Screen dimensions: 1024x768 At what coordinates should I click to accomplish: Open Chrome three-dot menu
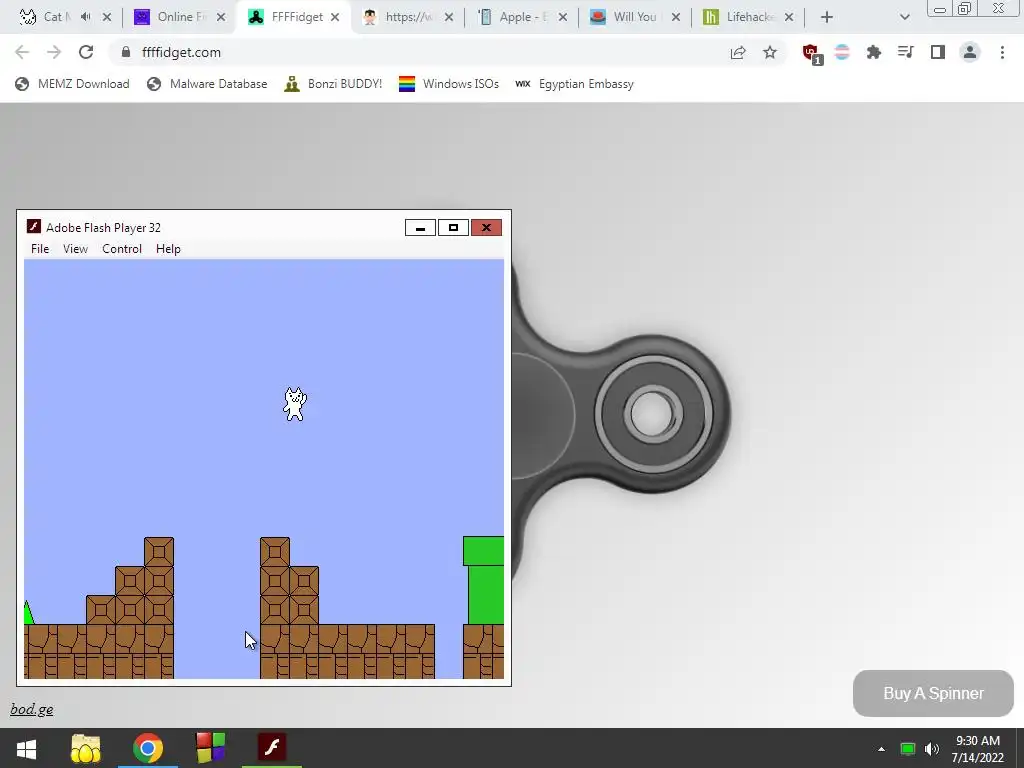[x=1002, y=52]
